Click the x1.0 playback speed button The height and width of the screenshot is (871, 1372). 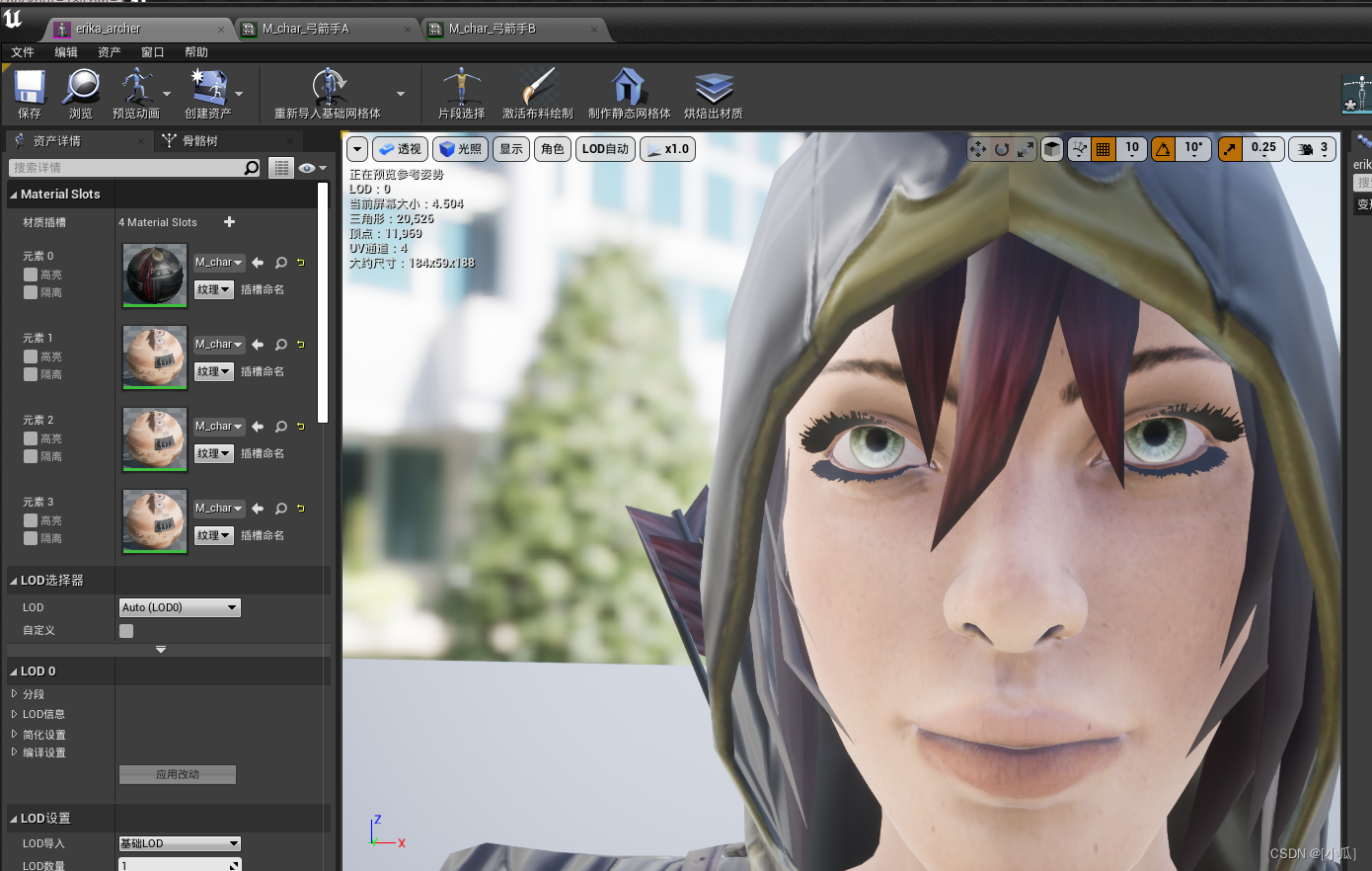[668, 149]
